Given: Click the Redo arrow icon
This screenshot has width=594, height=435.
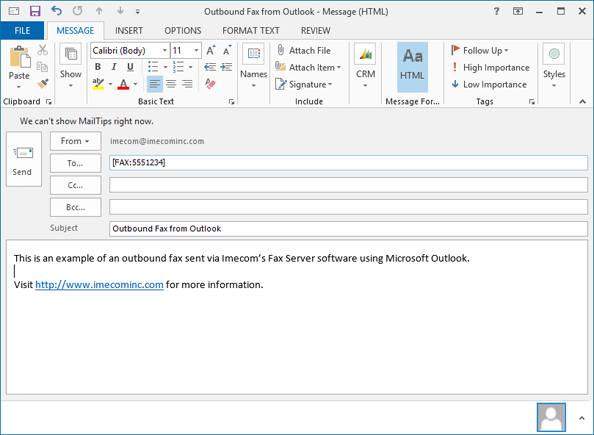Looking at the screenshot, I should tap(78, 11).
